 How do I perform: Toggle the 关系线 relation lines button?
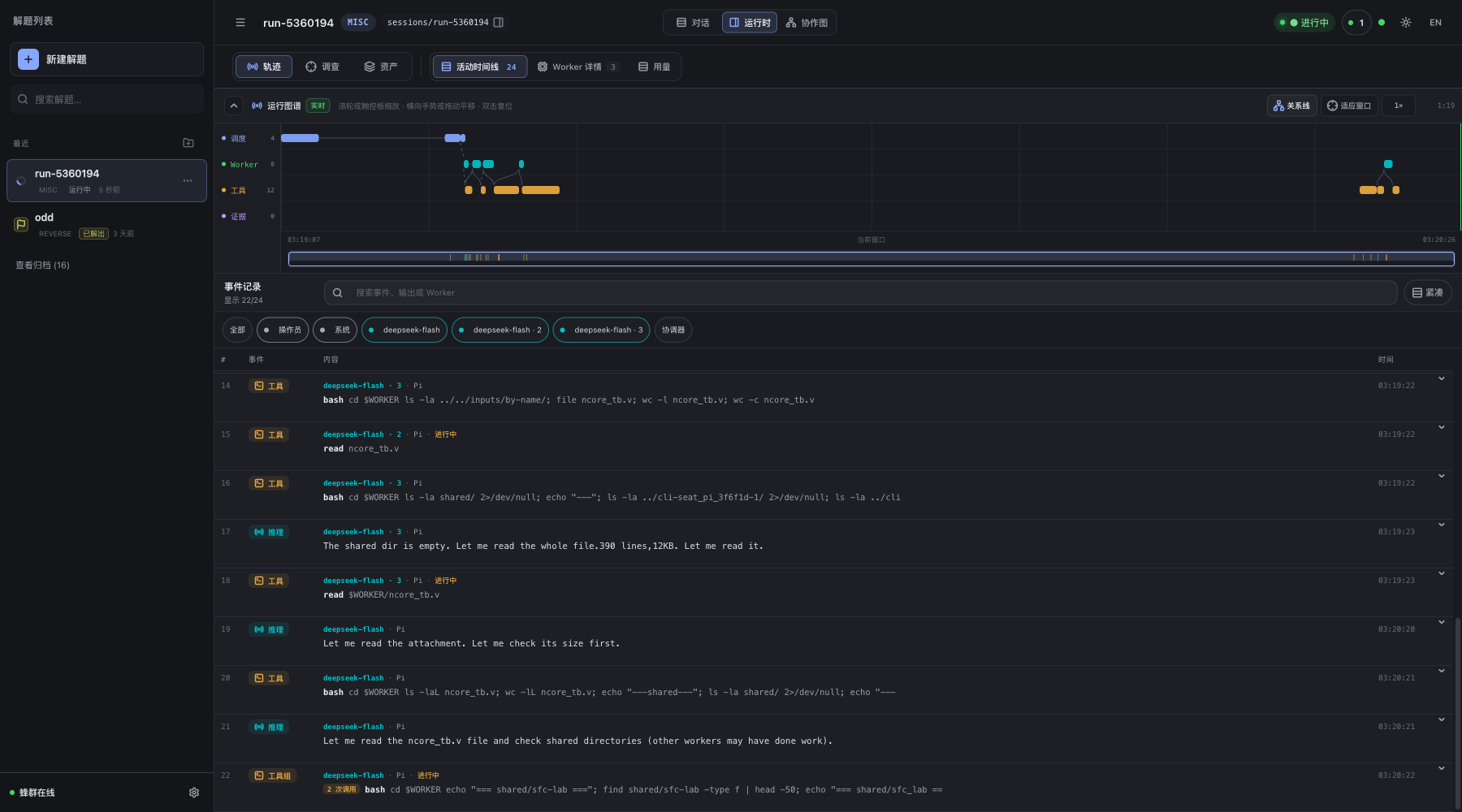click(x=1291, y=106)
